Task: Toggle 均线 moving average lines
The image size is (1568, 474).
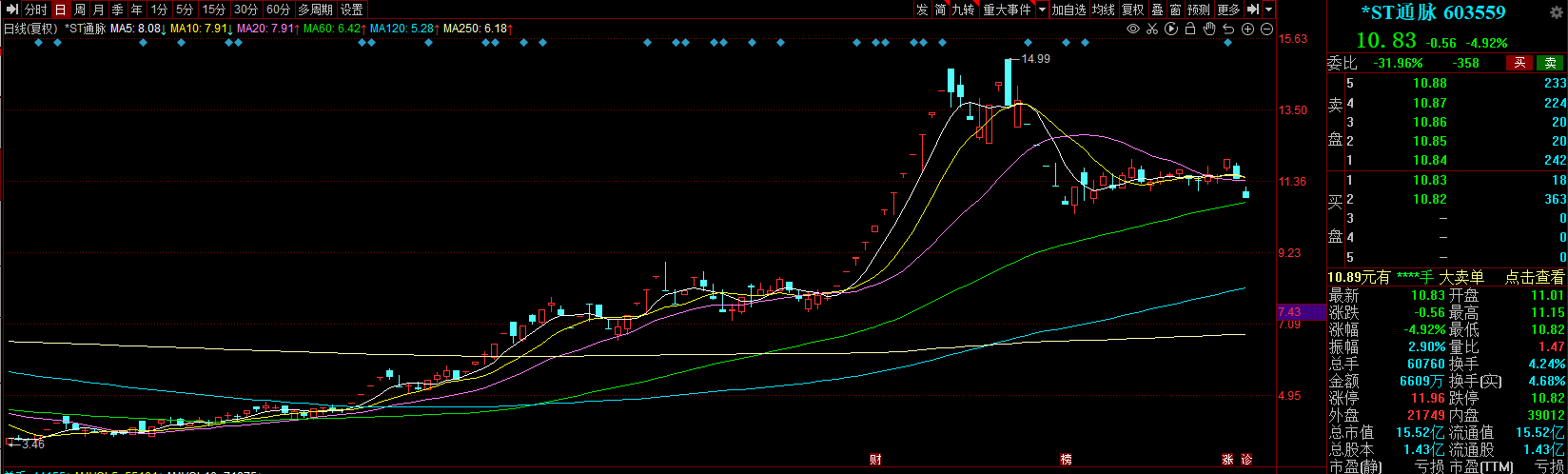Action: point(1104,10)
